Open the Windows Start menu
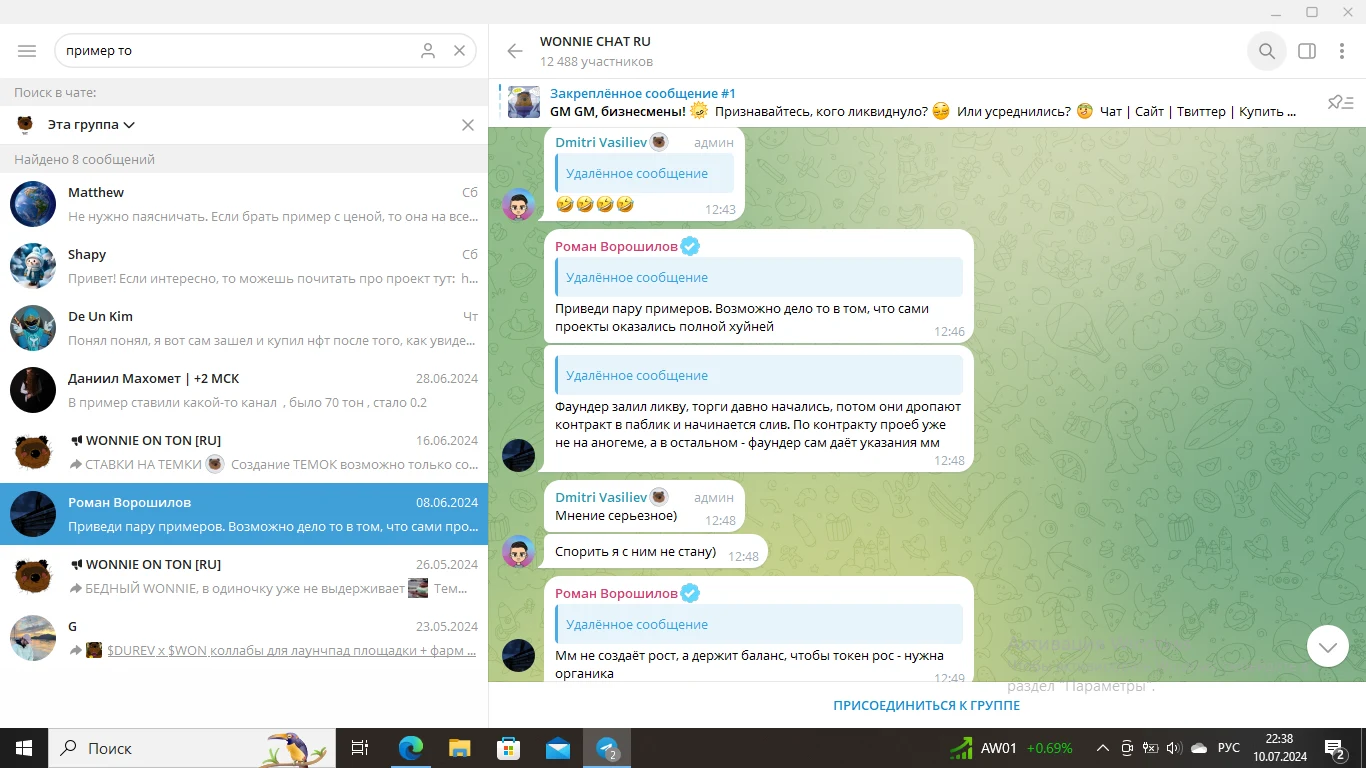This screenshot has width=1366, height=768. tap(24, 748)
